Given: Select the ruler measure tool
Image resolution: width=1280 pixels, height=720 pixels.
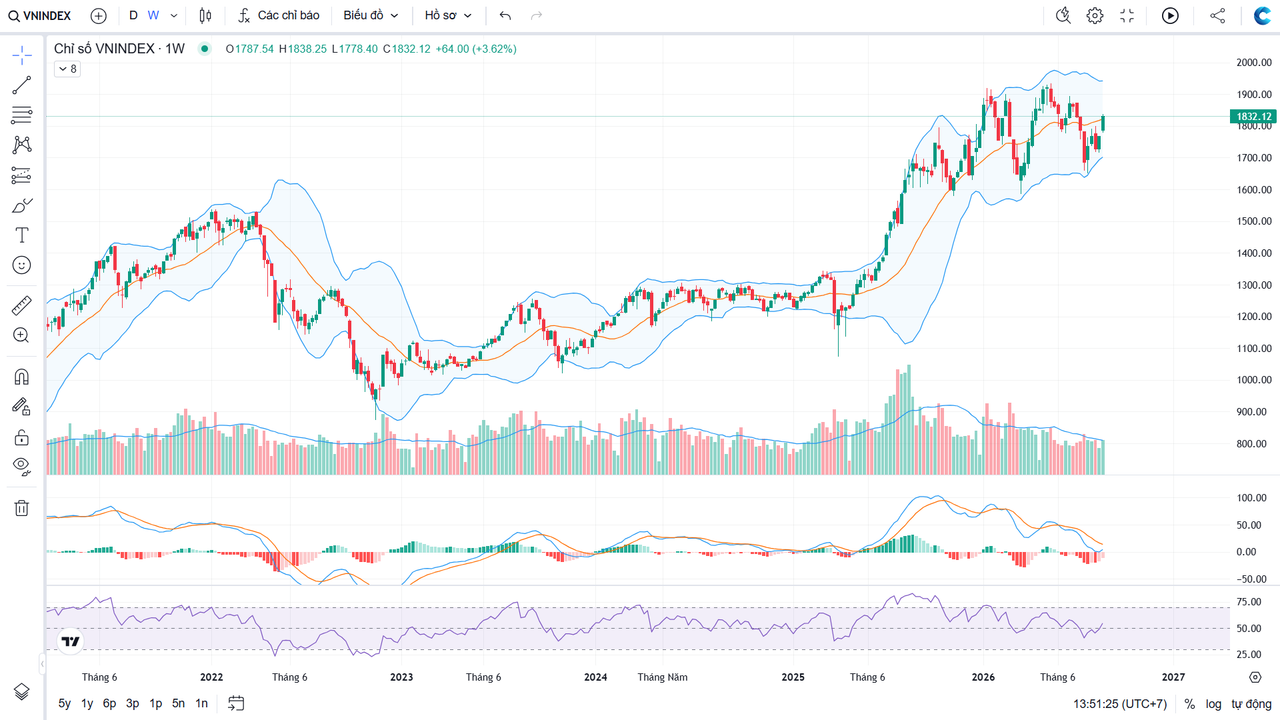Looking at the screenshot, I should [21, 305].
